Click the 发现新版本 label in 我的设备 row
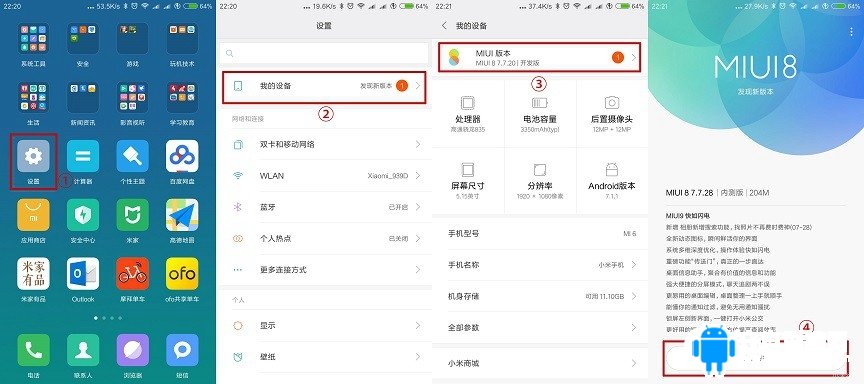864x384 pixels. coord(376,86)
